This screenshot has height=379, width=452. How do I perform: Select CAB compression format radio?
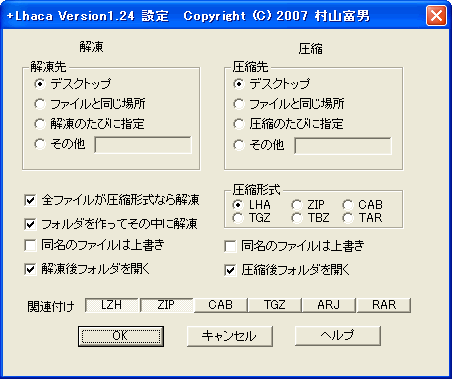(x=348, y=205)
